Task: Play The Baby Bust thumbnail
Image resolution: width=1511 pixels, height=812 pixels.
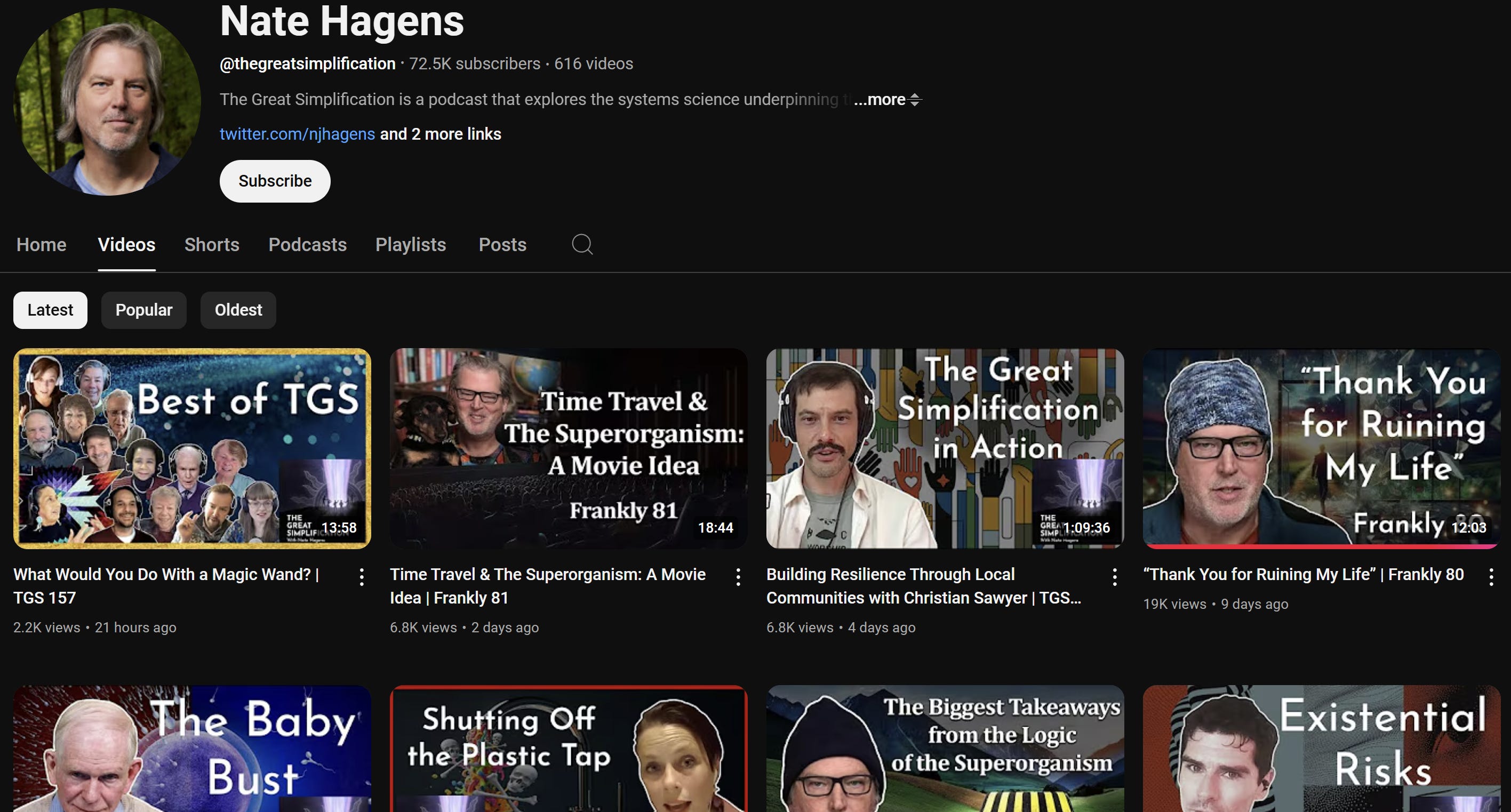Action: 193,749
